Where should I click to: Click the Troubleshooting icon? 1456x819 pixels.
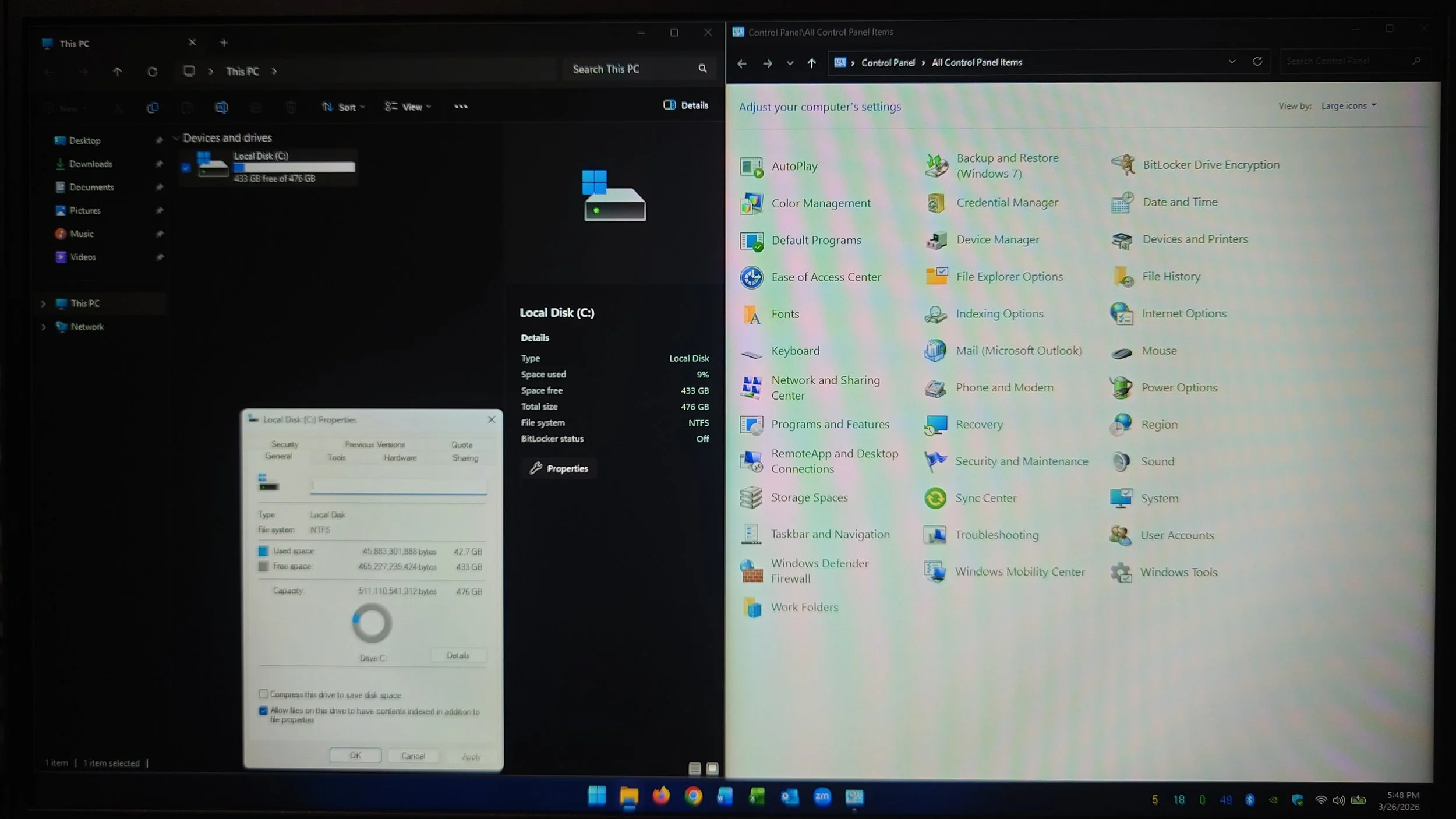[935, 535]
